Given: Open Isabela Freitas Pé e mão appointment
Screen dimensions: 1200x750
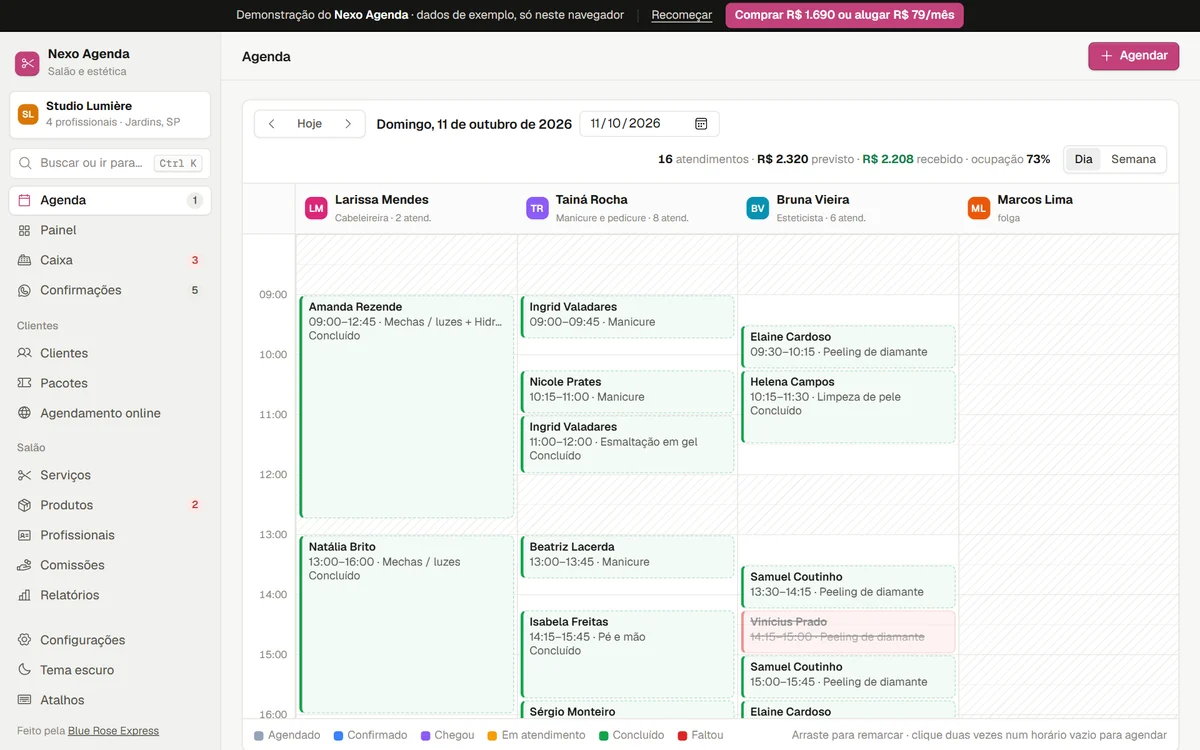Looking at the screenshot, I should [x=627, y=654].
